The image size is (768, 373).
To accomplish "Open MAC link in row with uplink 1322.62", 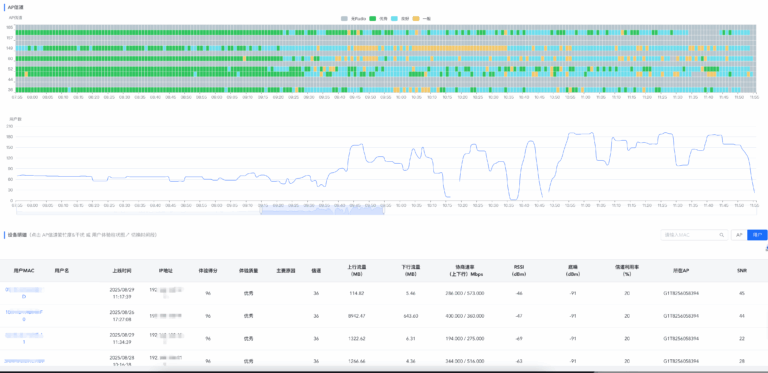I will click(x=24, y=338).
